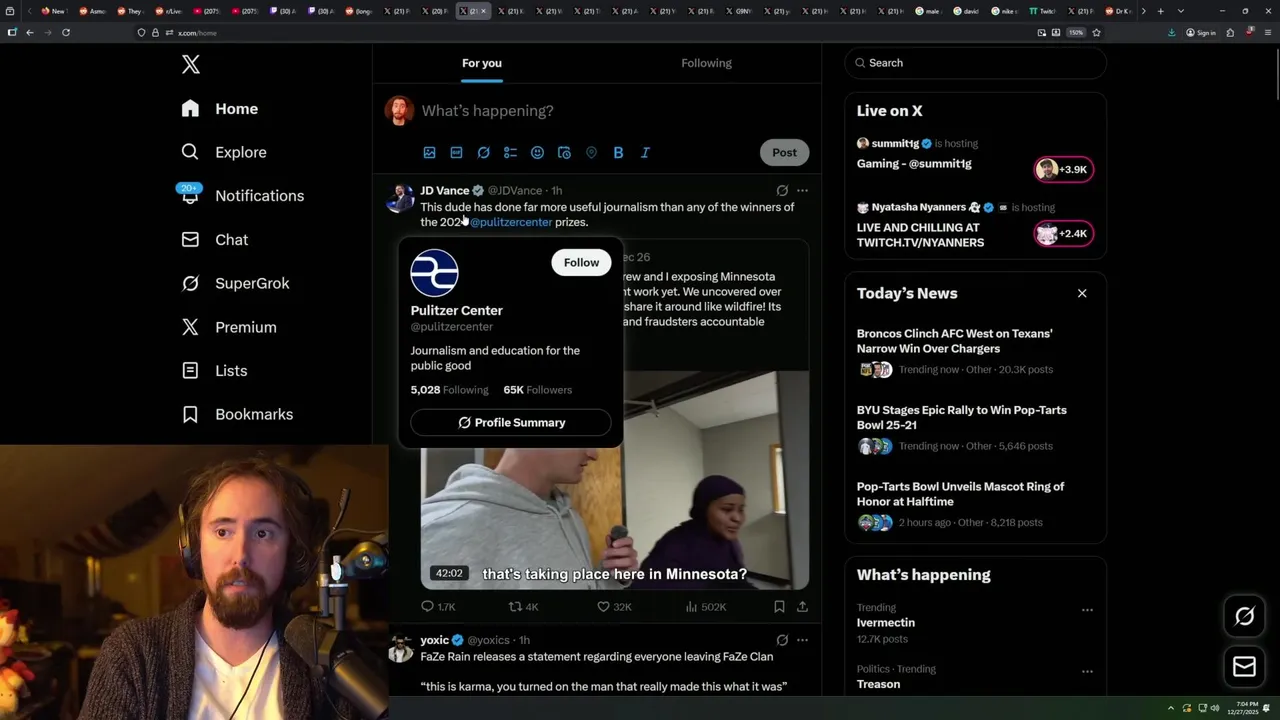Image resolution: width=1280 pixels, height=720 pixels.
Task: Open more options for Ivermectin trend
Action: pyautogui.click(x=1087, y=610)
